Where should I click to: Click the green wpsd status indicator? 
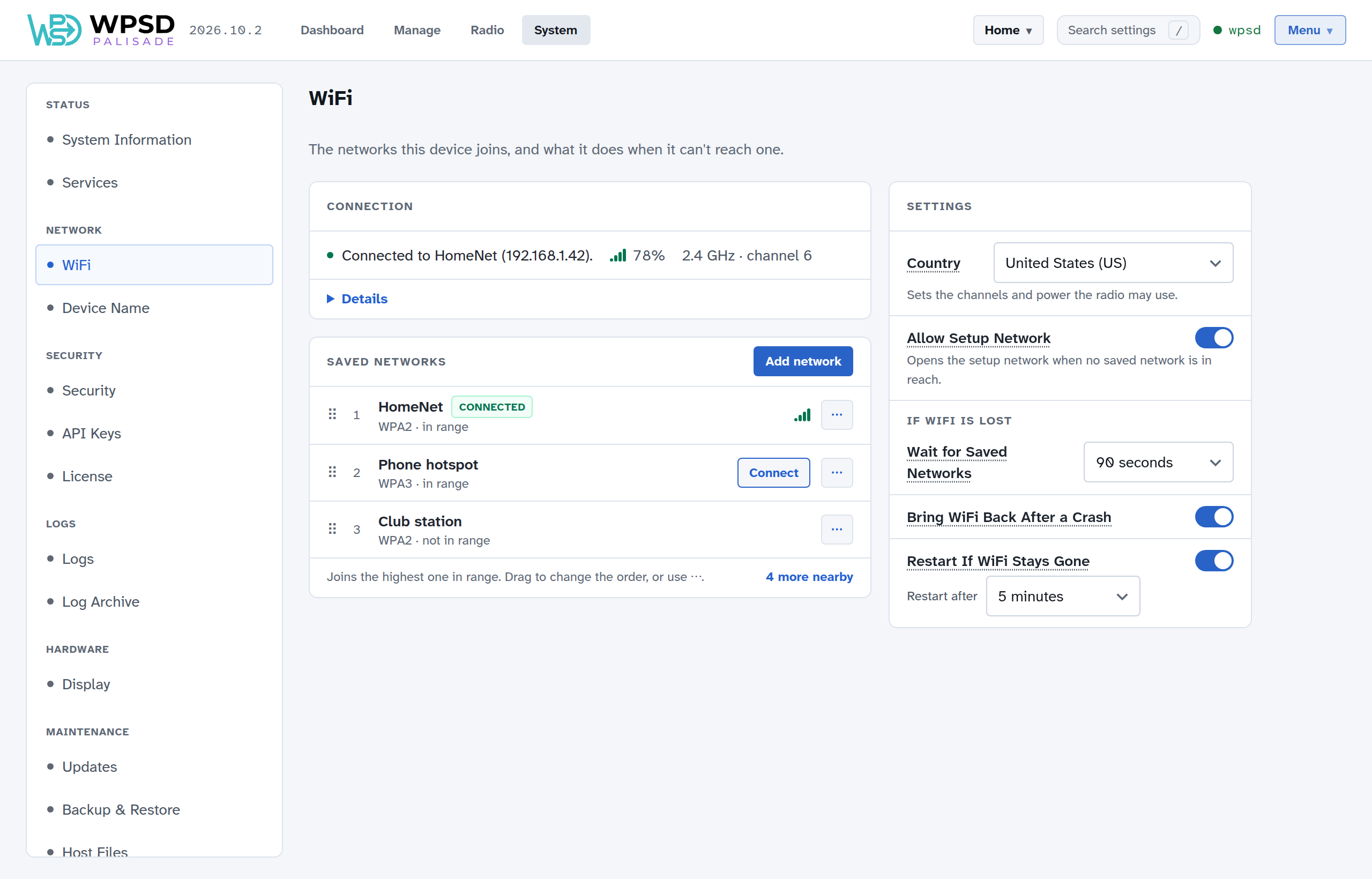[1236, 30]
